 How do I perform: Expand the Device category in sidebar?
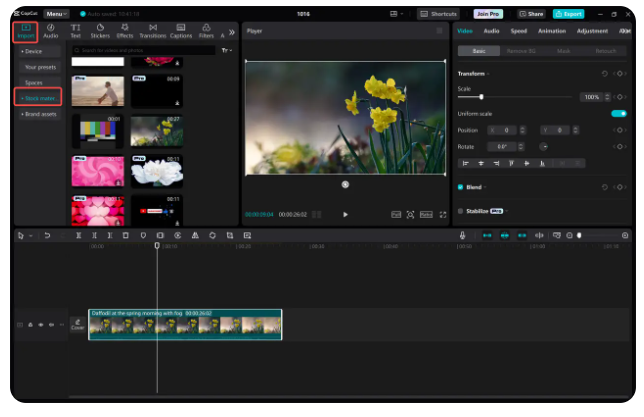click(x=32, y=50)
